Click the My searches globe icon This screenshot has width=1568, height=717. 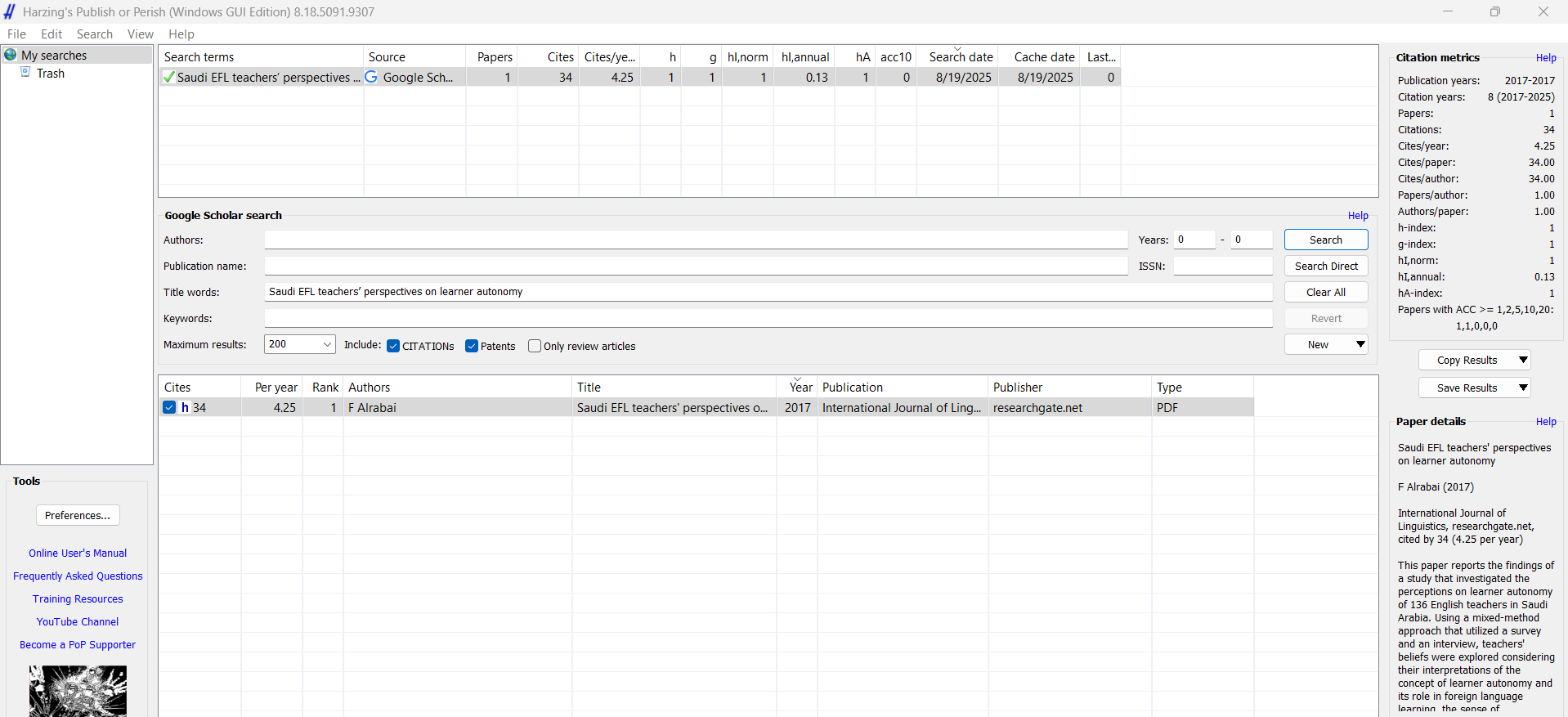11,55
